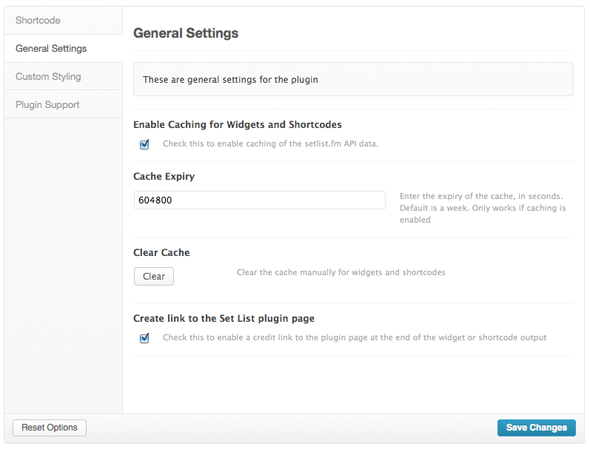Open the Shortcode tab

[63, 20]
